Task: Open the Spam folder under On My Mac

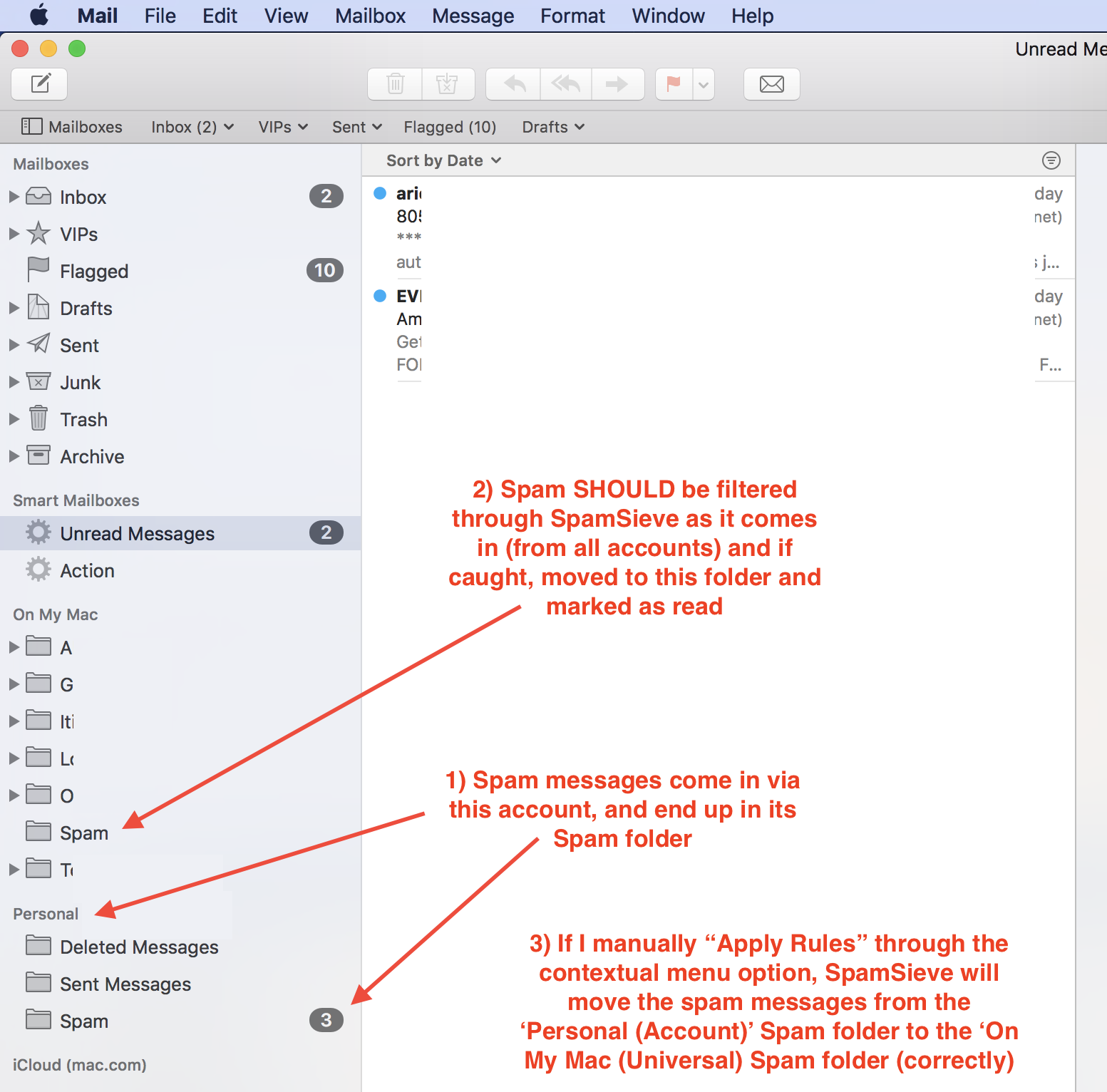Action: pyautogui.click(x=180, y=833)
